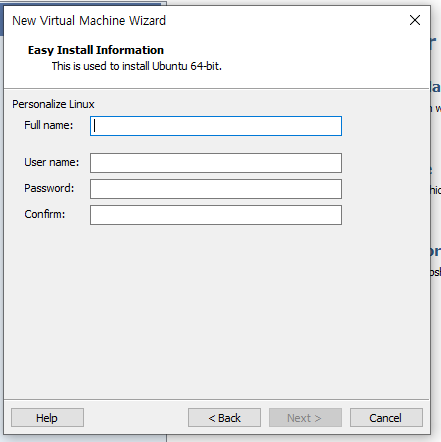Click the 'Confirm:' label
The image size is (441, 442).
point(45,214)
